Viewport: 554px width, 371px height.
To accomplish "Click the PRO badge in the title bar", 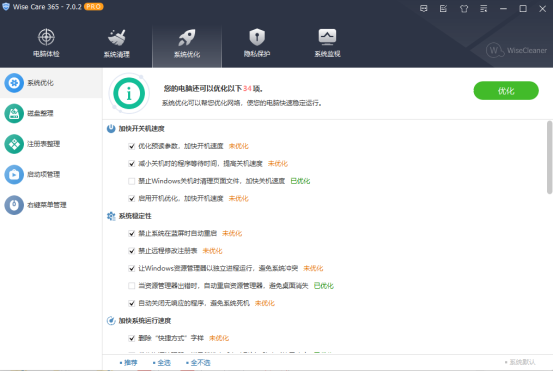I will (94, 7).
